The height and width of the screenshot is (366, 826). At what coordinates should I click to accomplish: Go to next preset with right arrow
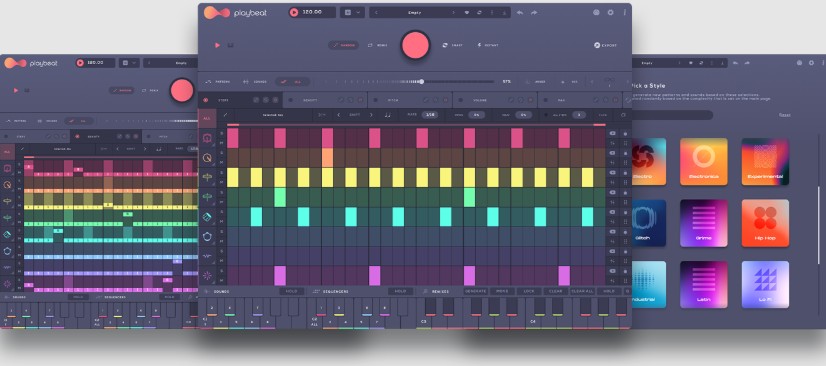click(x=453, y=12)
